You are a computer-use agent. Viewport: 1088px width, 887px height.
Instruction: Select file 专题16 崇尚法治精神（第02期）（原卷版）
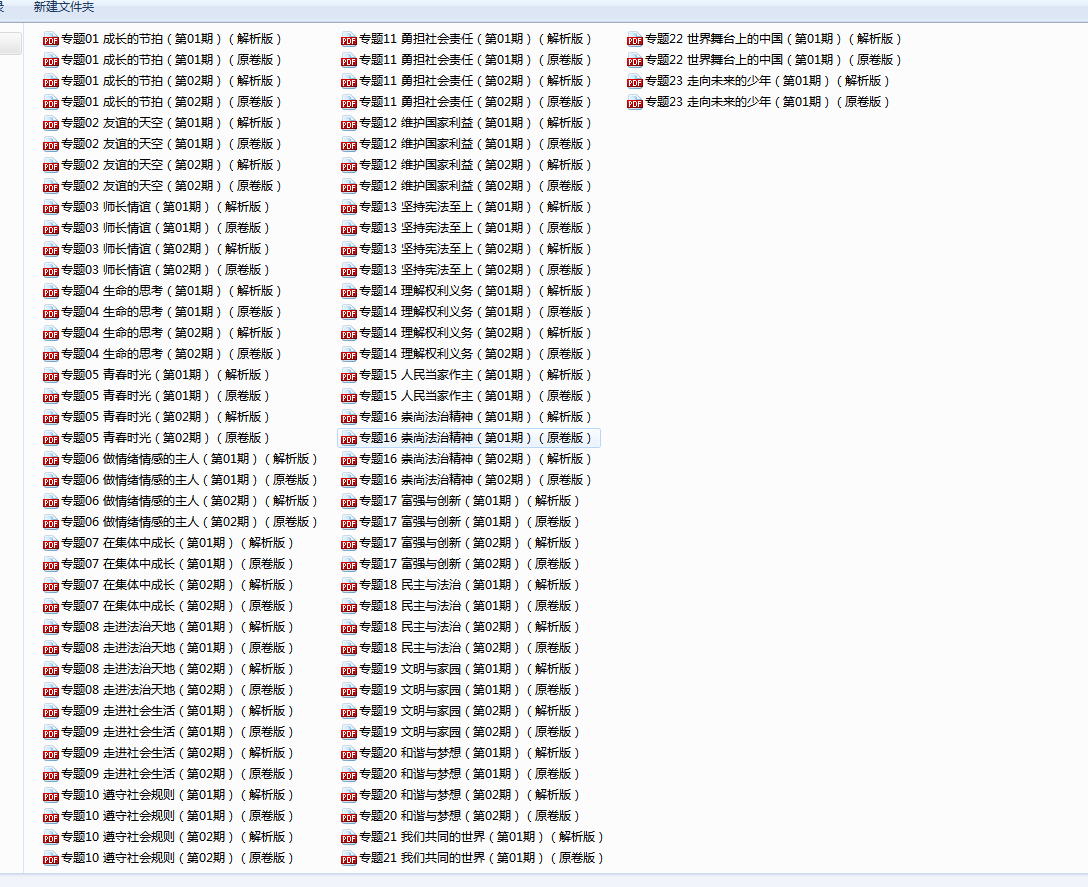(468, 480)
